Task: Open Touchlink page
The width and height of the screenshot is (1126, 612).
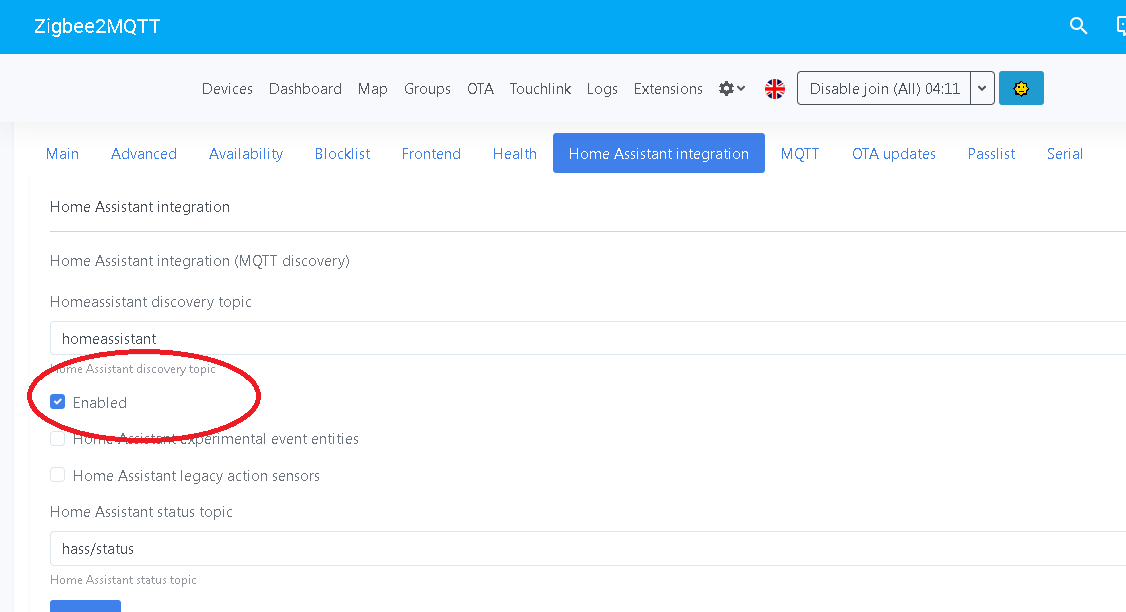Action: [x=540, y=88]
